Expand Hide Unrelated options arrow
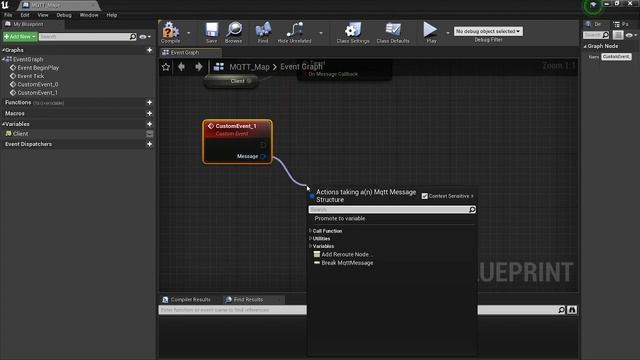Viewport: 640px width, 360px height. (321, 33)
